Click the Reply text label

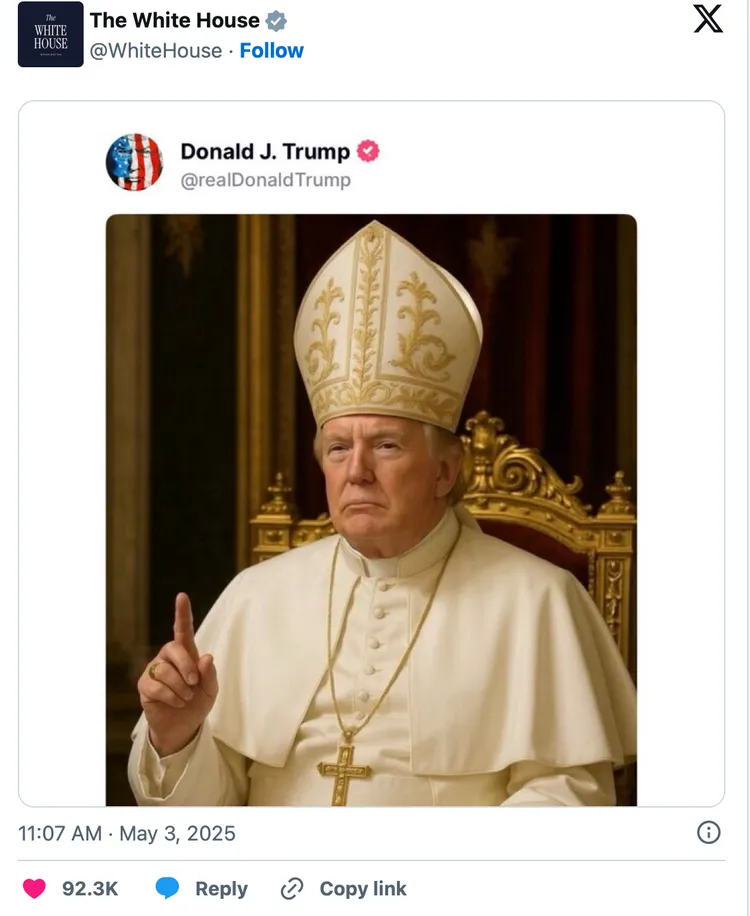221,889
